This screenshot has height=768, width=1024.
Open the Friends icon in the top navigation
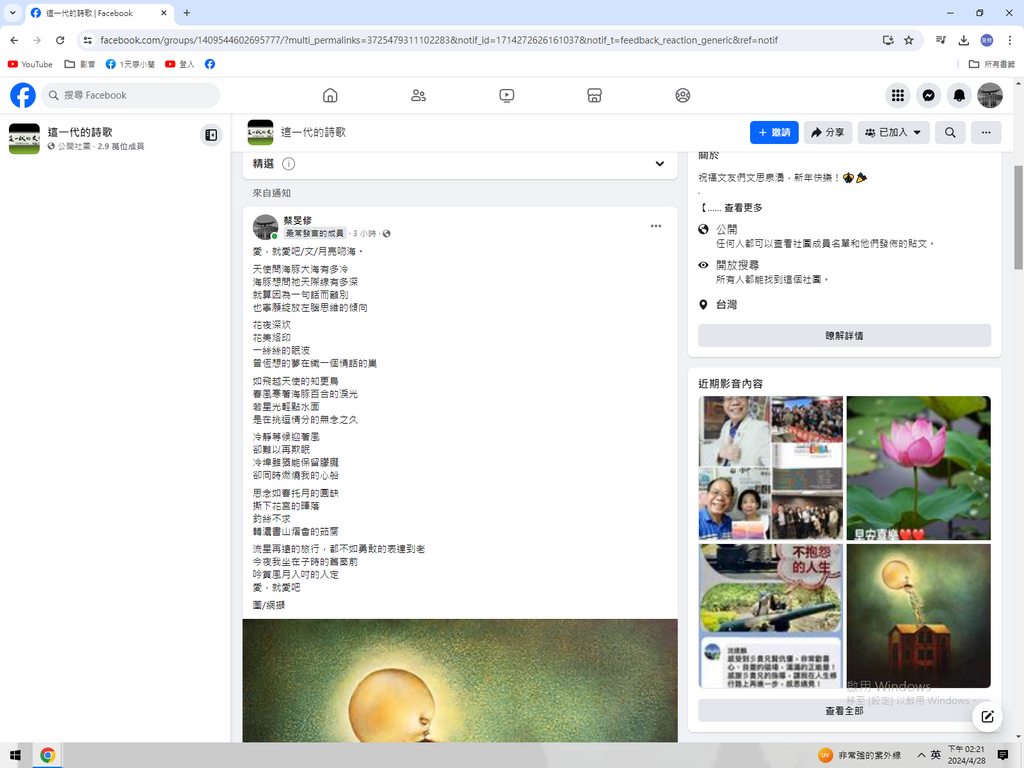point(418,95)
